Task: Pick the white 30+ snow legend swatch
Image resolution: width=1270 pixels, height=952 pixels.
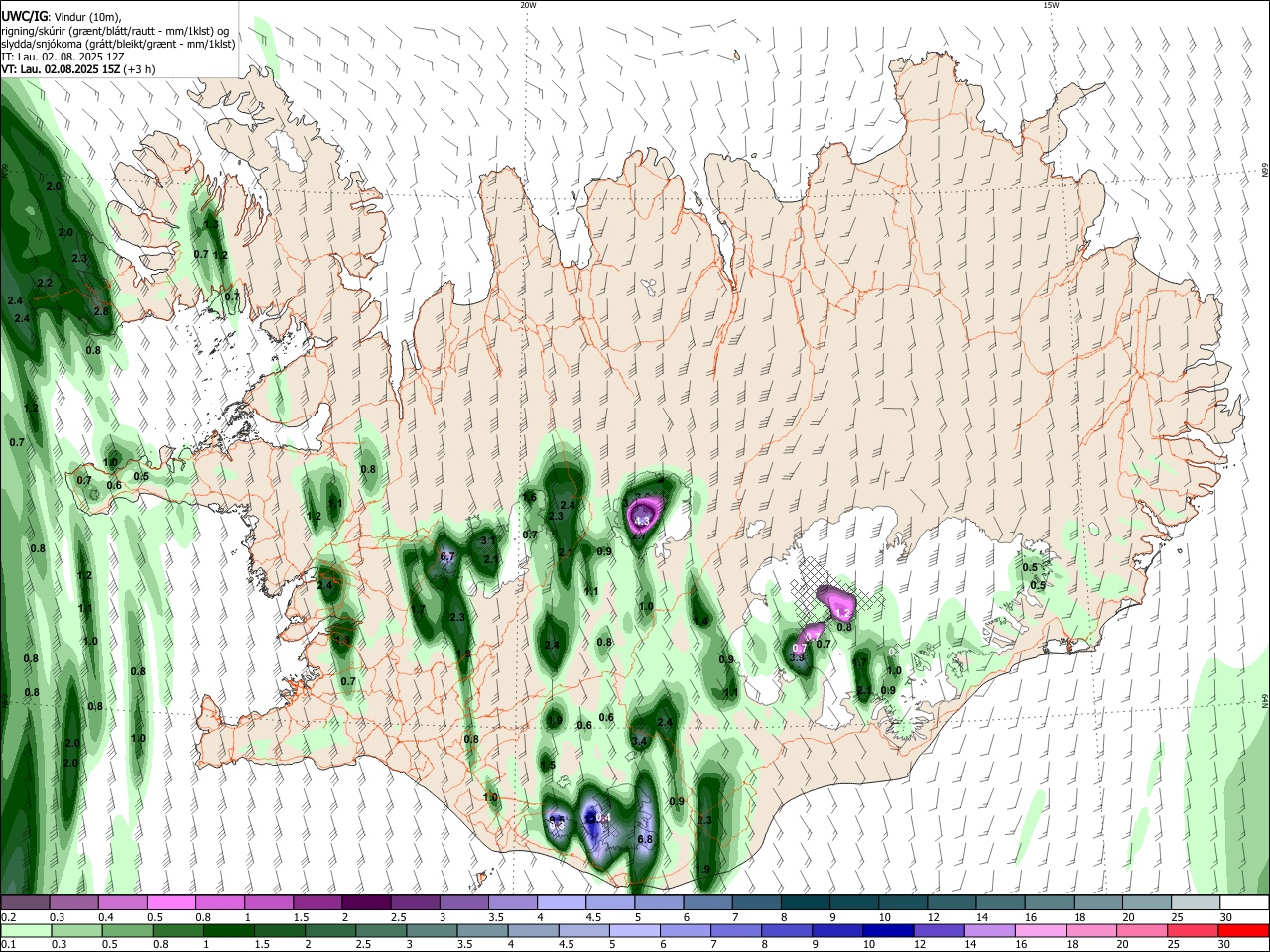Action: click(1245, 903)
